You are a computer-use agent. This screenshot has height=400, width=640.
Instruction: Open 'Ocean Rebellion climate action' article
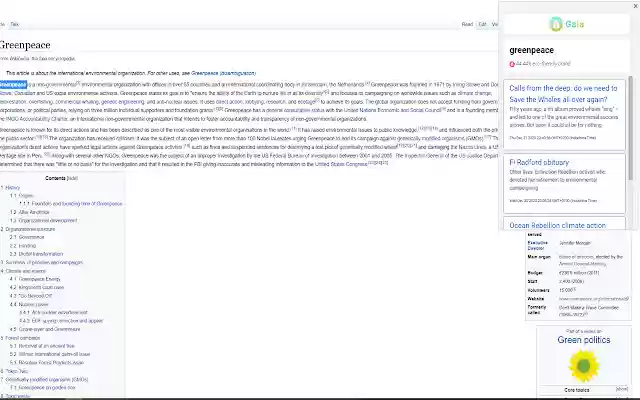557,225
